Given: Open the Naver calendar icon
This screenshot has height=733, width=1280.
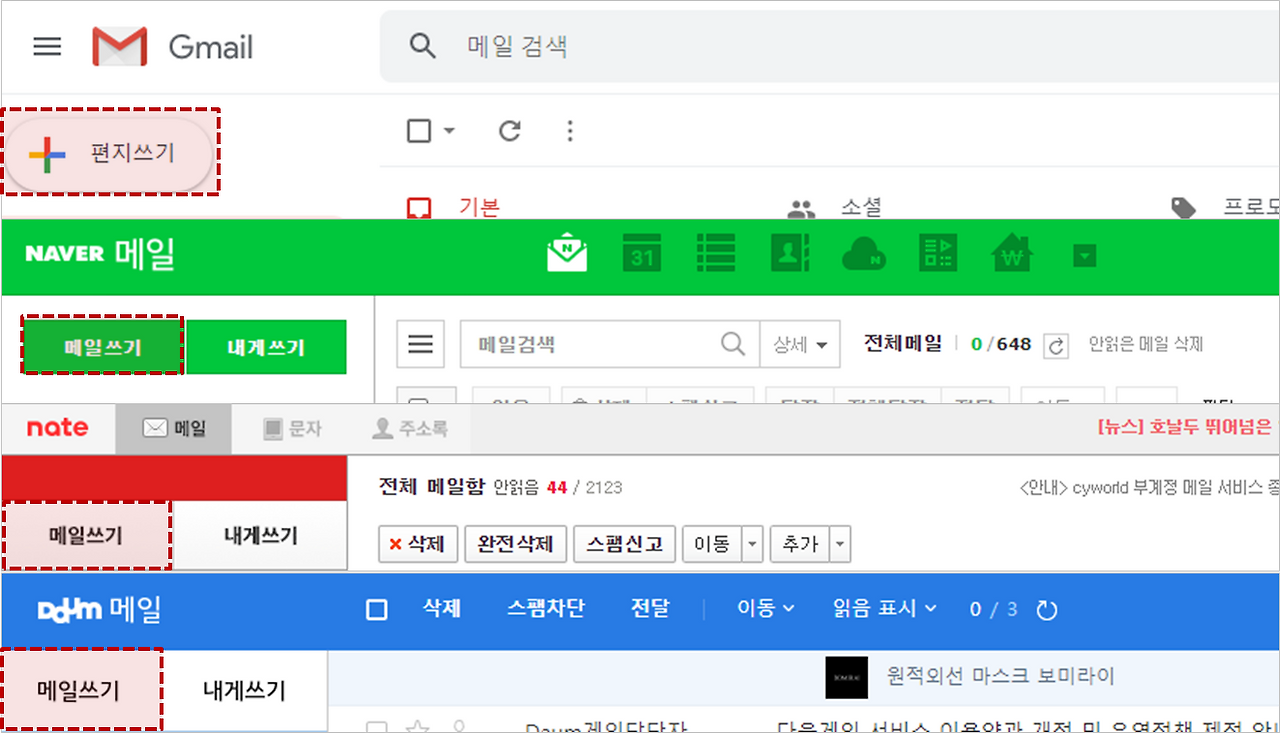Looking at the screenshot, I should (642, 254).
